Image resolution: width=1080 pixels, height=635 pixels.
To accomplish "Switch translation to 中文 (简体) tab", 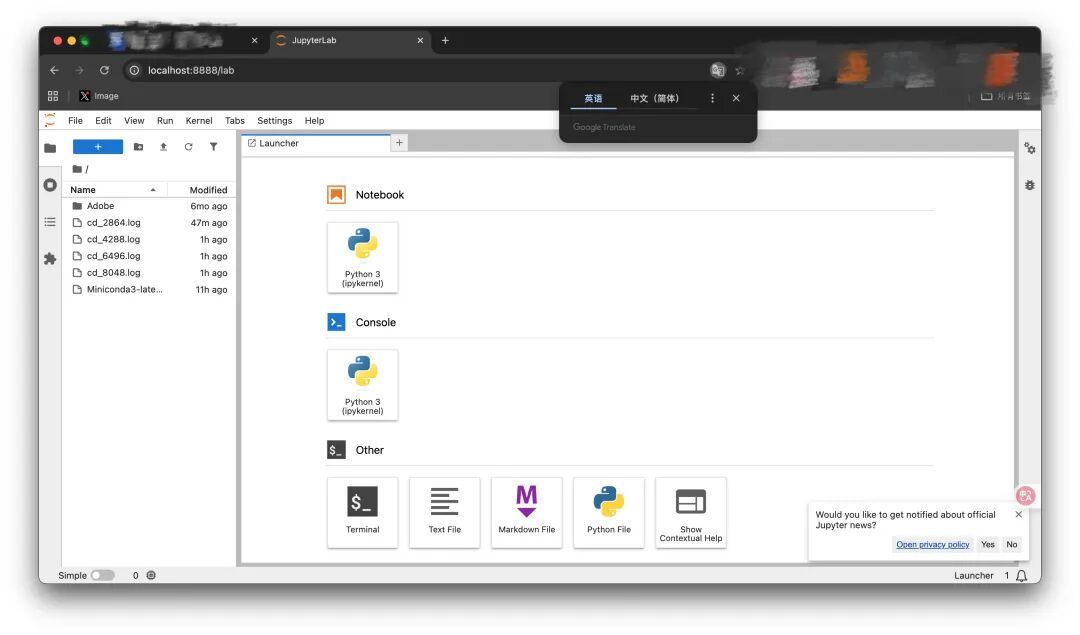I will pos(654,98).
